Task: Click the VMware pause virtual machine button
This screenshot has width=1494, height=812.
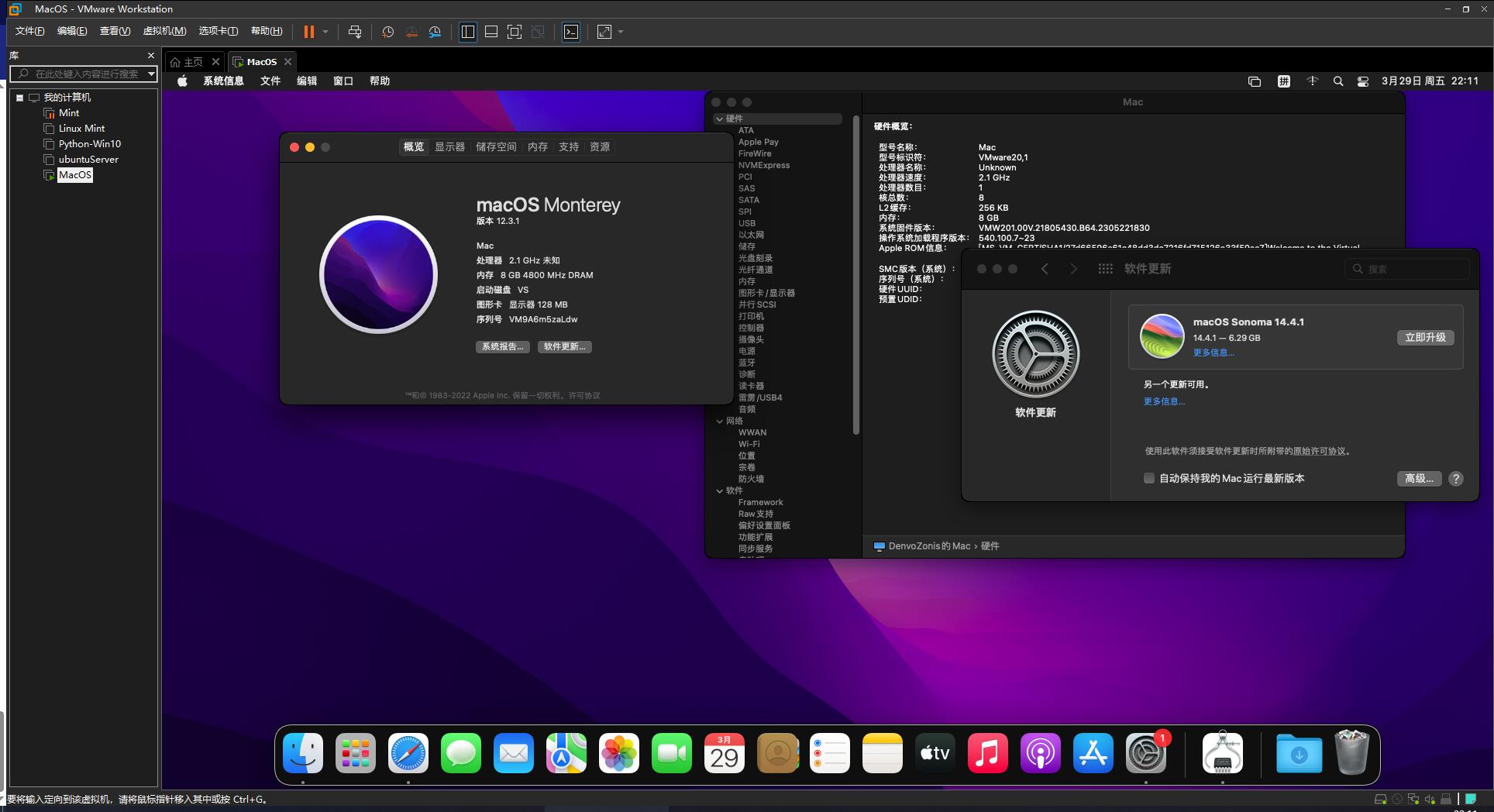Action: click(x=308, y=32)
